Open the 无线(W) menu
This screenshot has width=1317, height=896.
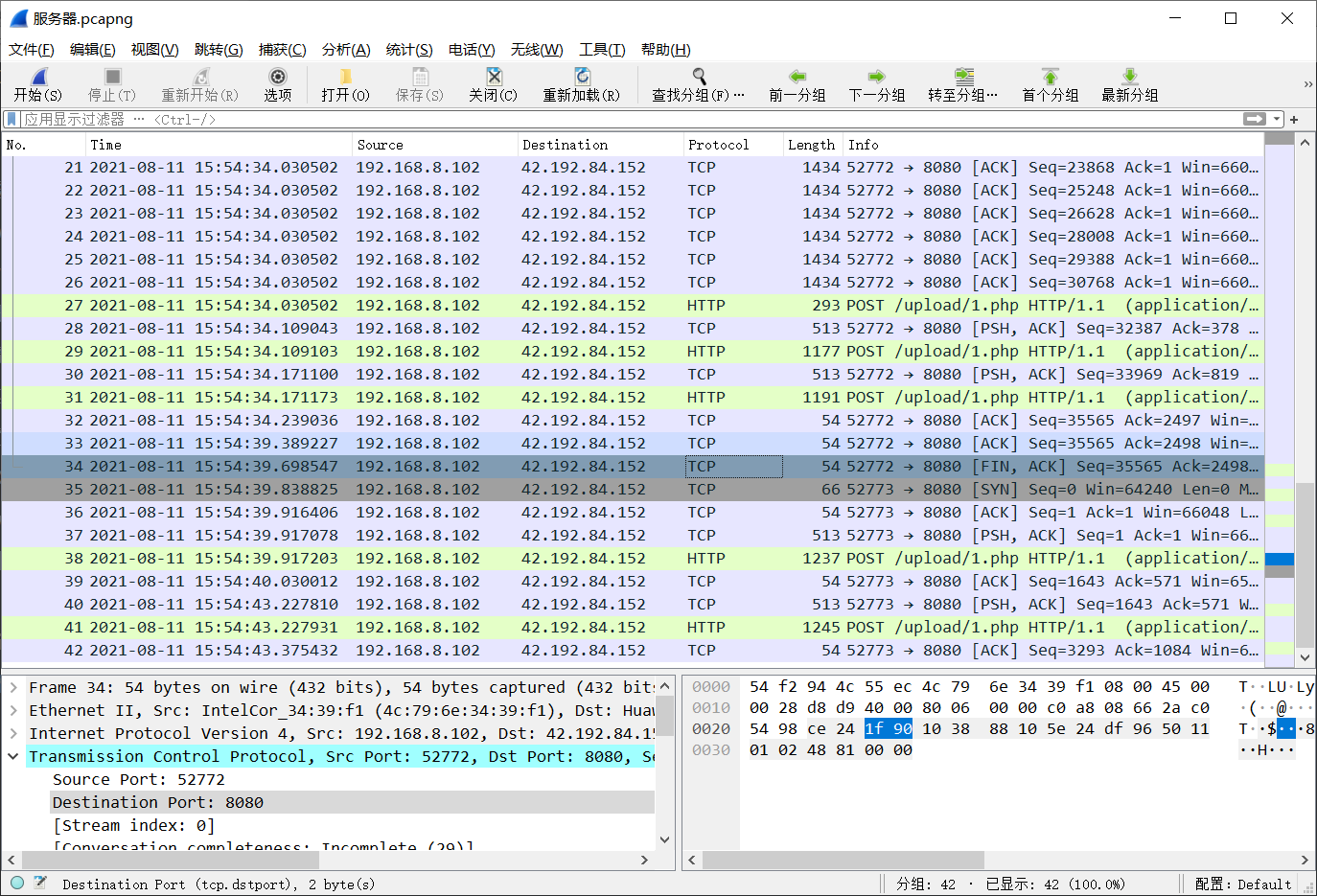point(537,50)
